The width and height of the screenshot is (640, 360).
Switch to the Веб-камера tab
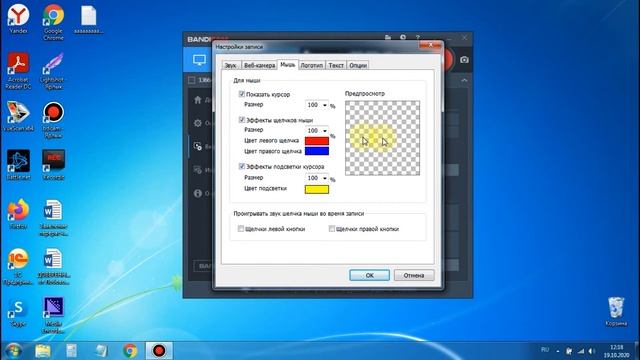[260, 65]
